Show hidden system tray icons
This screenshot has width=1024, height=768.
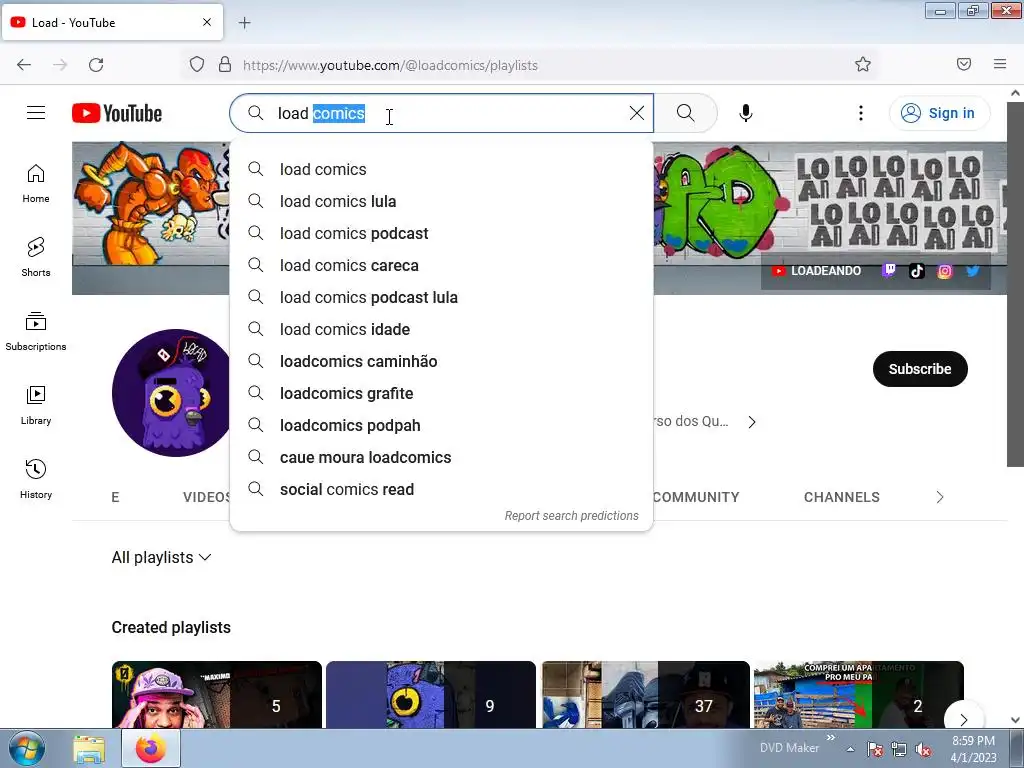tap(850, 749)
